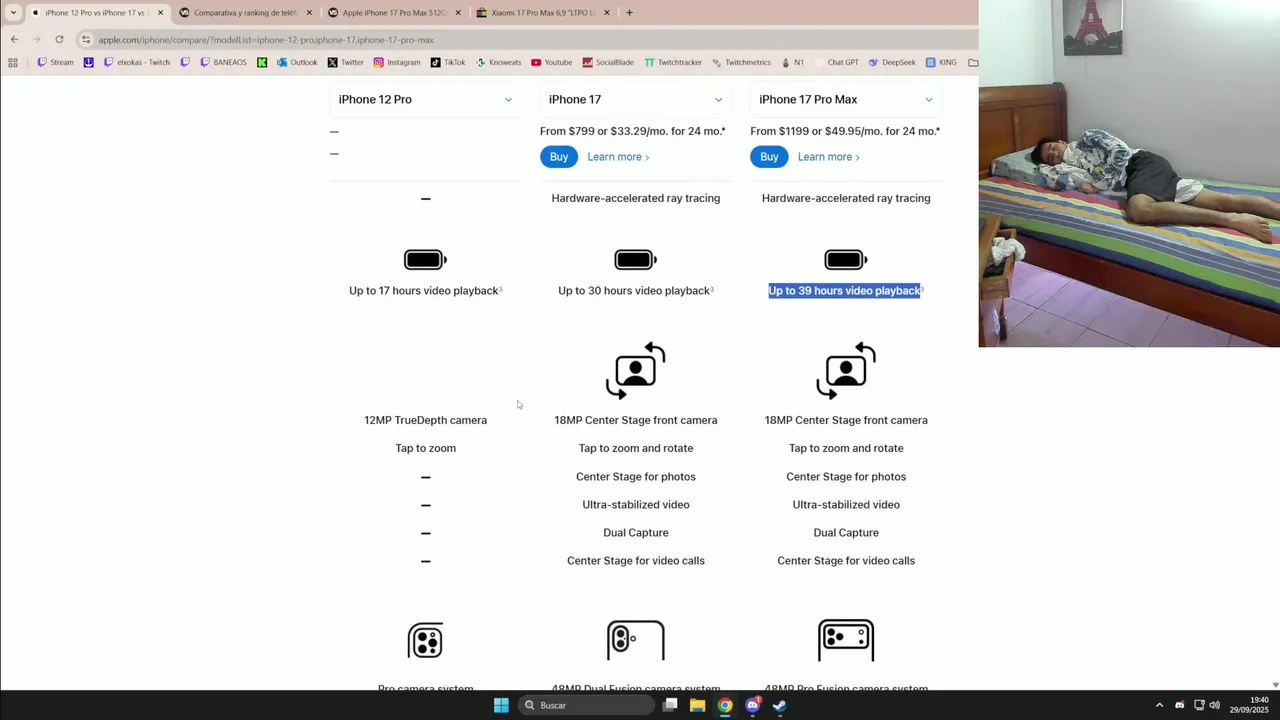Click Buy button for iPhone 17 Pro Max
Image resolution: width=1280 pixels, height=720 pixels.
[769, 157]
